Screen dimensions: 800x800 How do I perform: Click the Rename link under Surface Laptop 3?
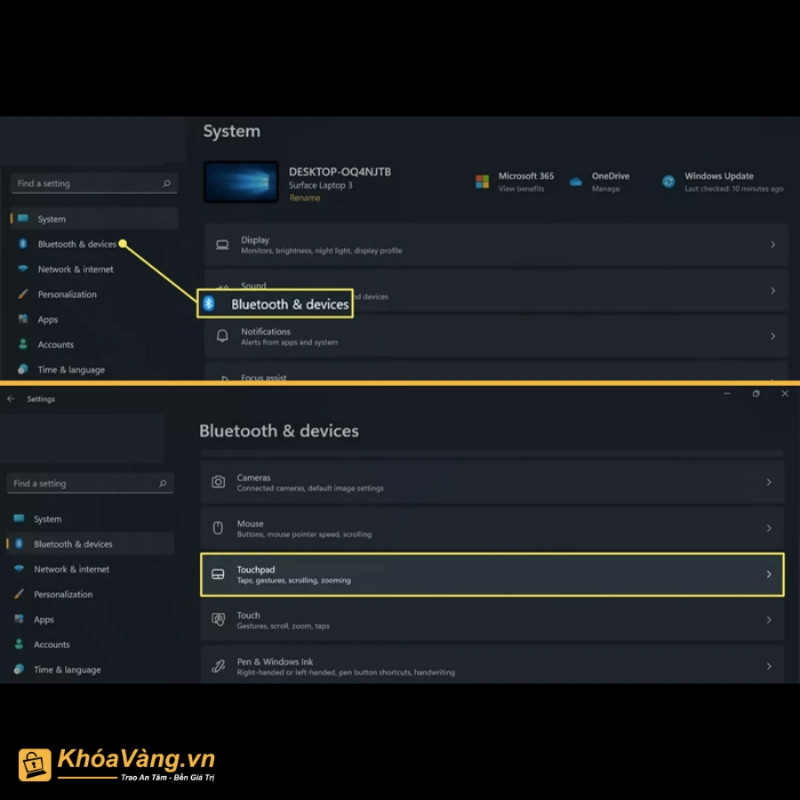(x=305, y=198)
